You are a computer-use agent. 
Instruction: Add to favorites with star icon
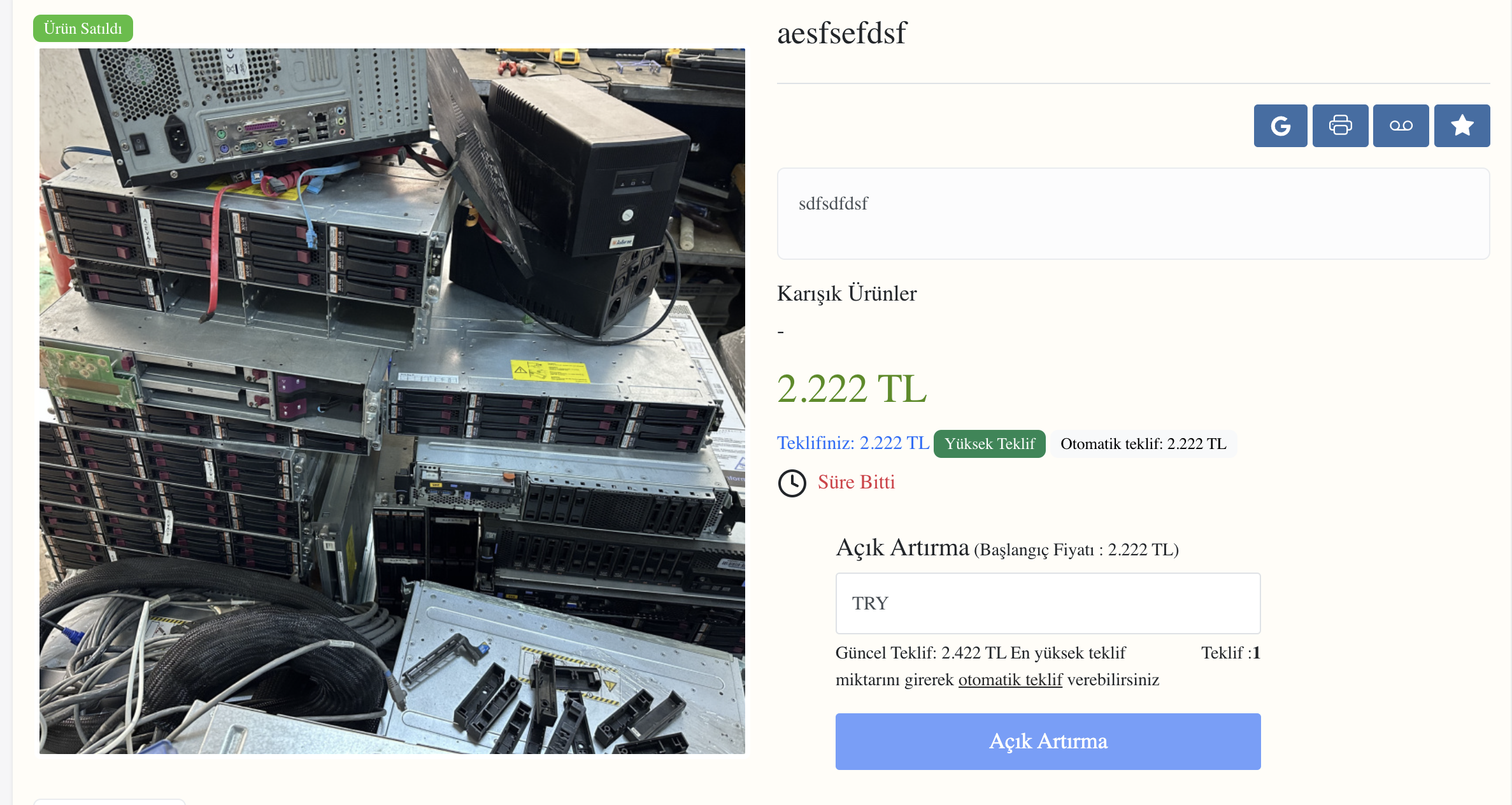pos(1462,125)
